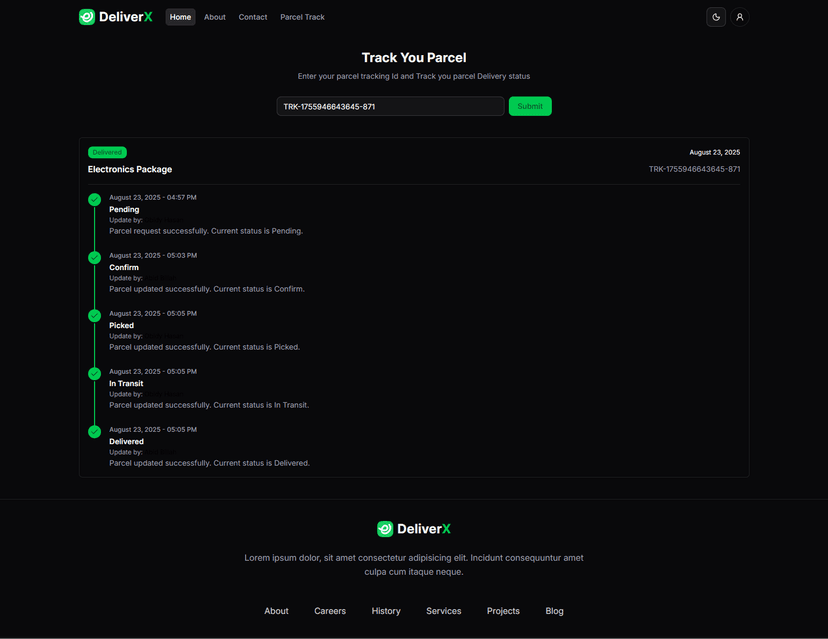Toggle dark mode with moon icon
Image resolution: width=828 pixels, height=639 pixels.
(716, 17)
